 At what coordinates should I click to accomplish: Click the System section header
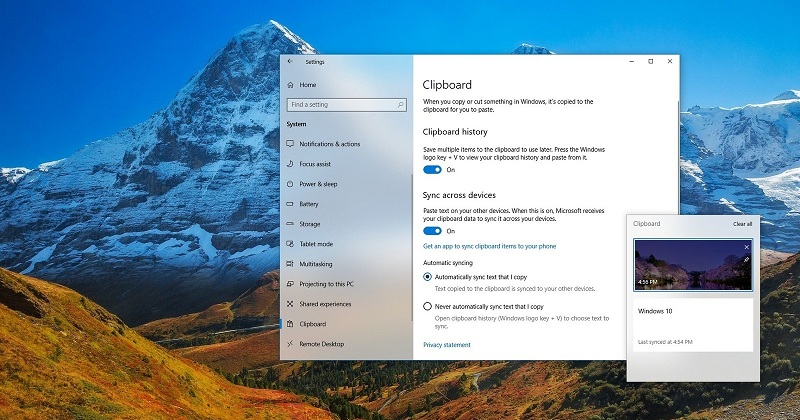click(296, 124)
